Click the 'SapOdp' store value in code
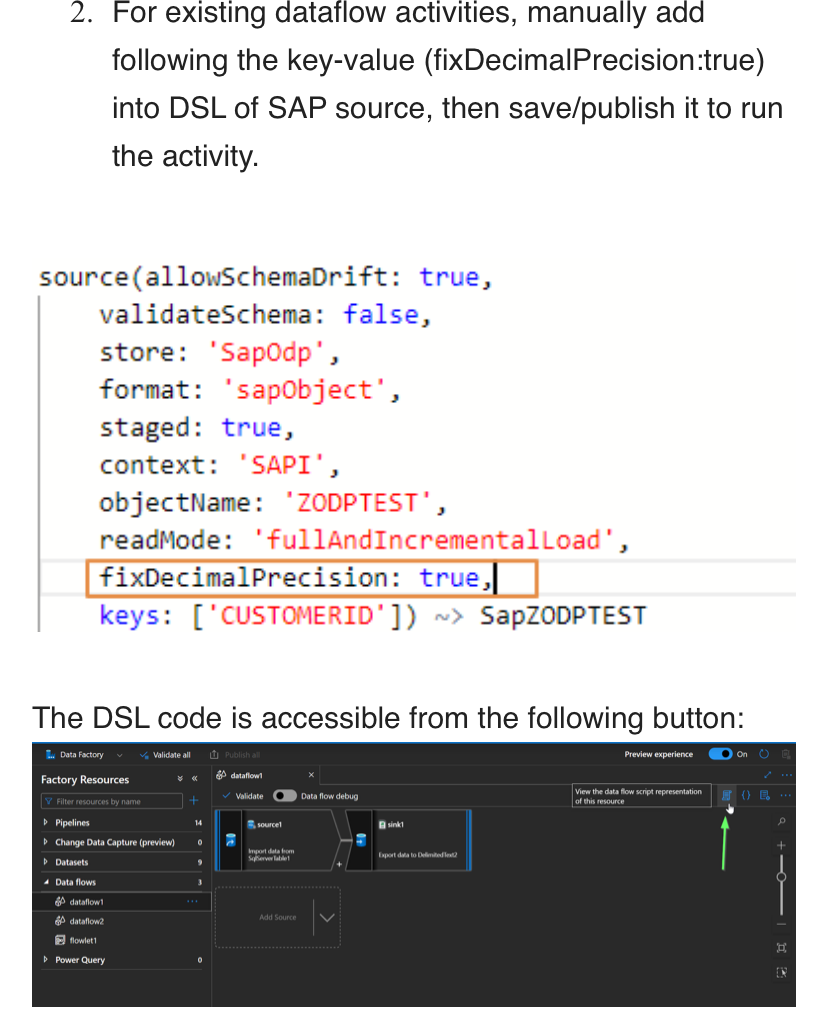Image resolution: width=828 pixels, height=1019 pixels. click(265, 352)
